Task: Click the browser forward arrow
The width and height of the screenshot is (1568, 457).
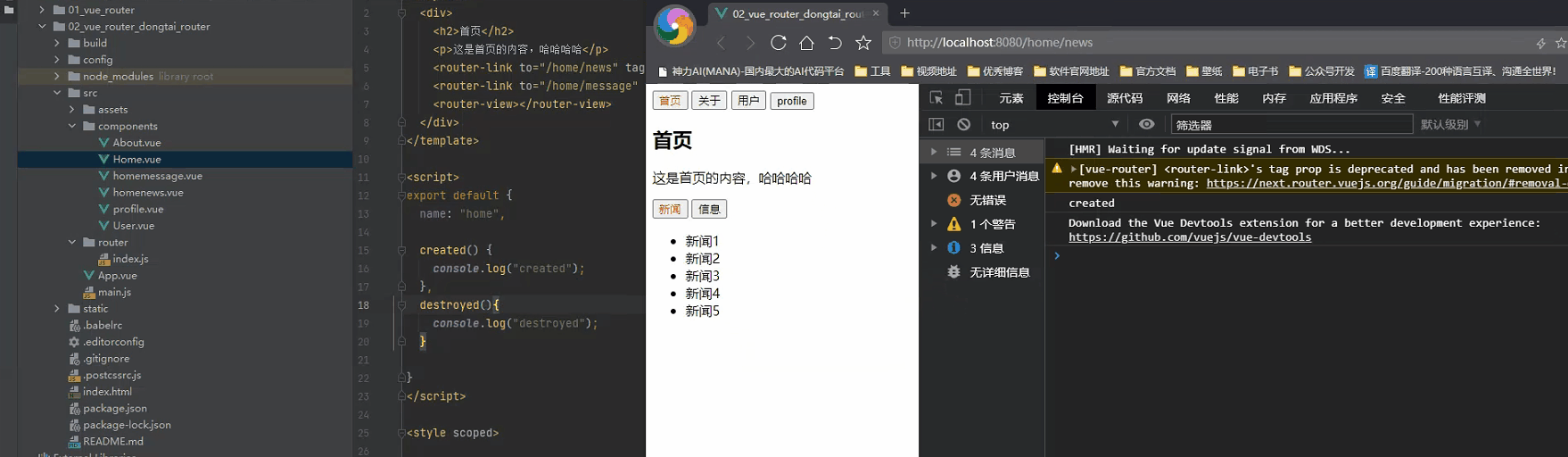Action: (x=750, y=43)
